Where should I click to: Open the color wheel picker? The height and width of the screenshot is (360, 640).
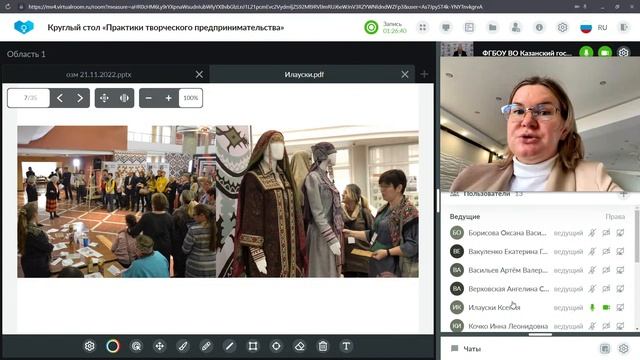click(x=113, y=346)
